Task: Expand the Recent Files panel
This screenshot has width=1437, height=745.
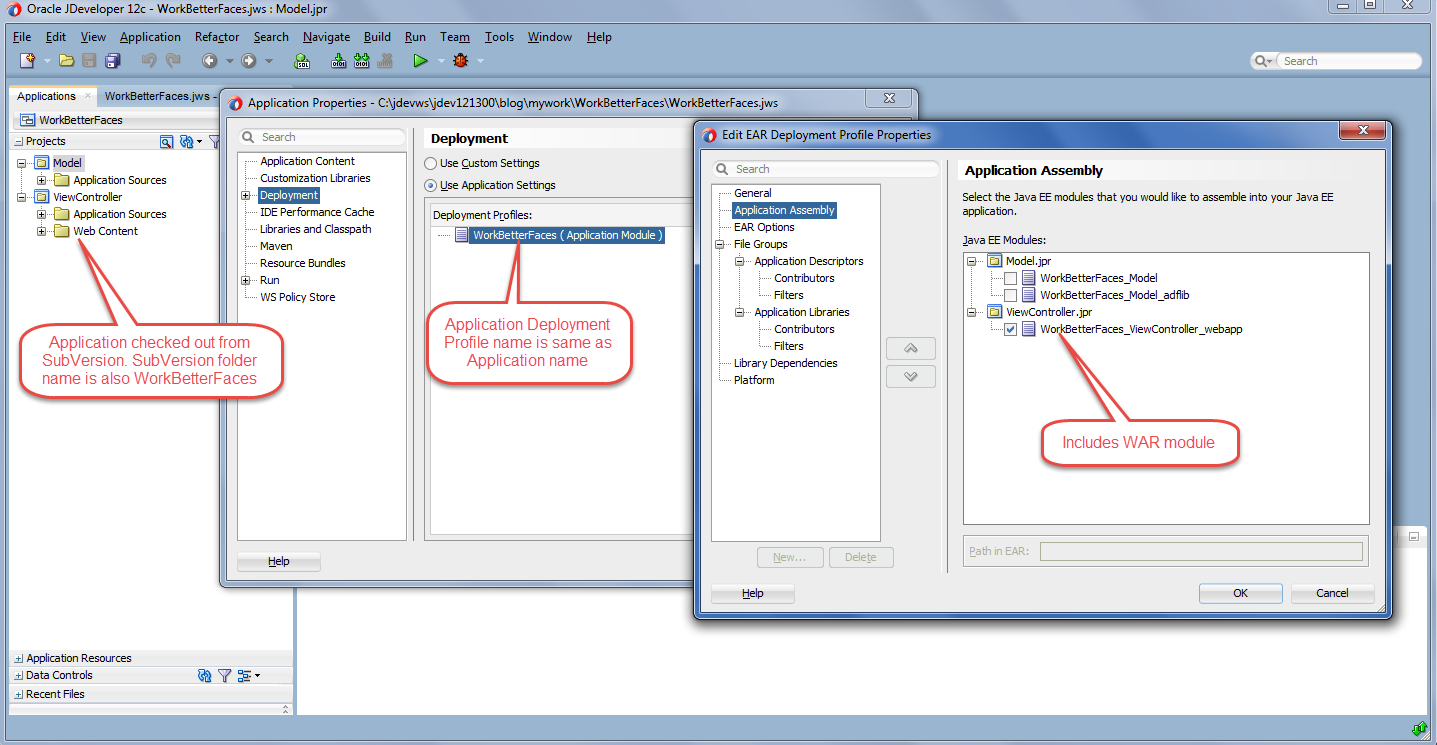Action: pos(19,695)
